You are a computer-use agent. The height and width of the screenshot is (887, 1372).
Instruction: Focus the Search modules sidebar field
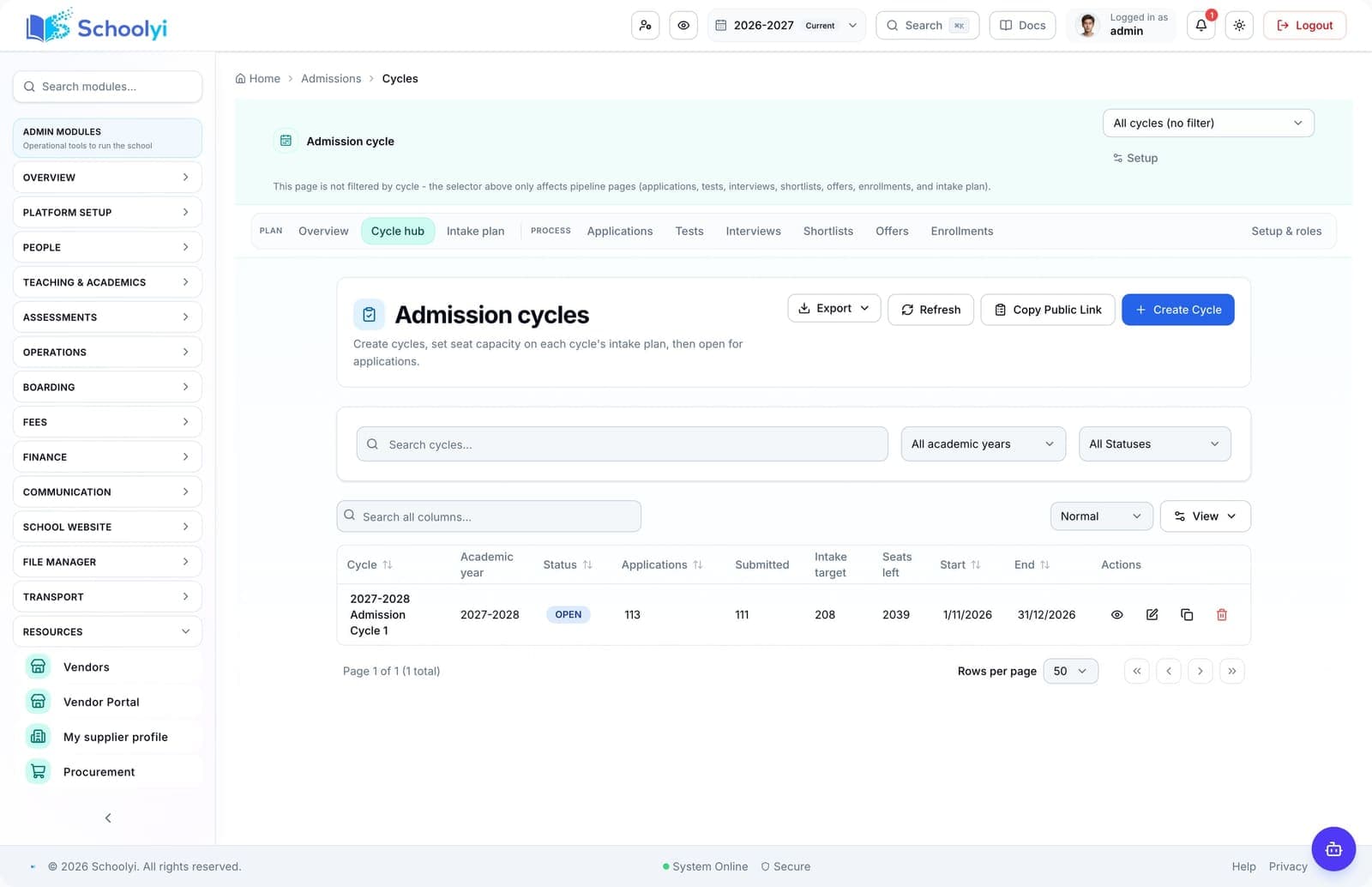pyautogui.click(x=108, y=87)
